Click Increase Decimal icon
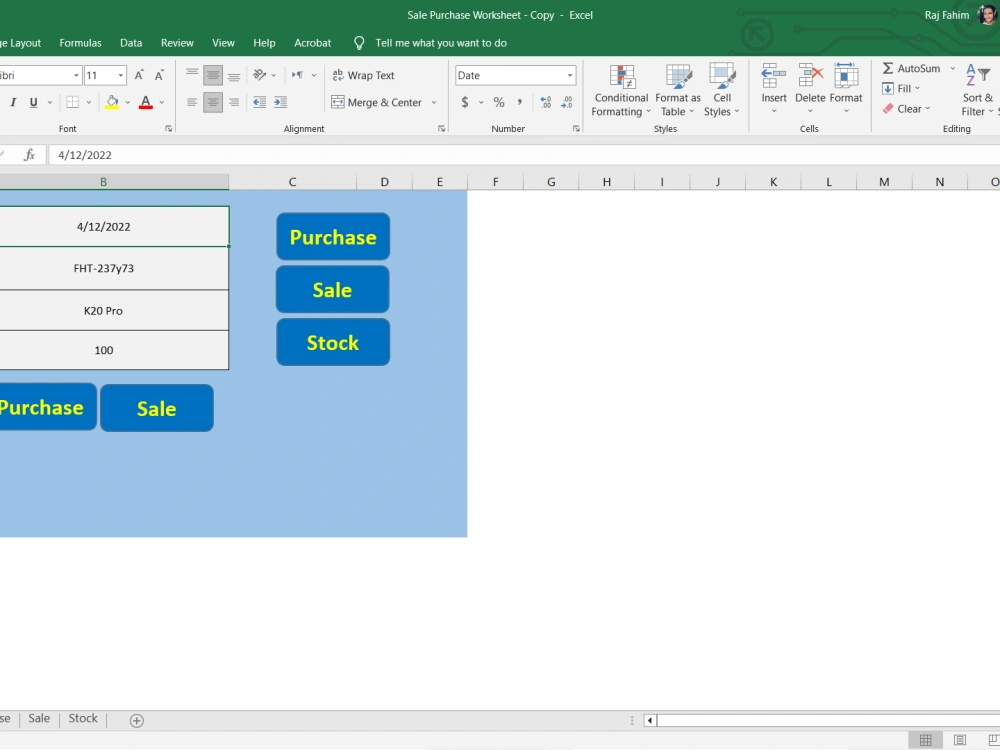 coord(546,102)
